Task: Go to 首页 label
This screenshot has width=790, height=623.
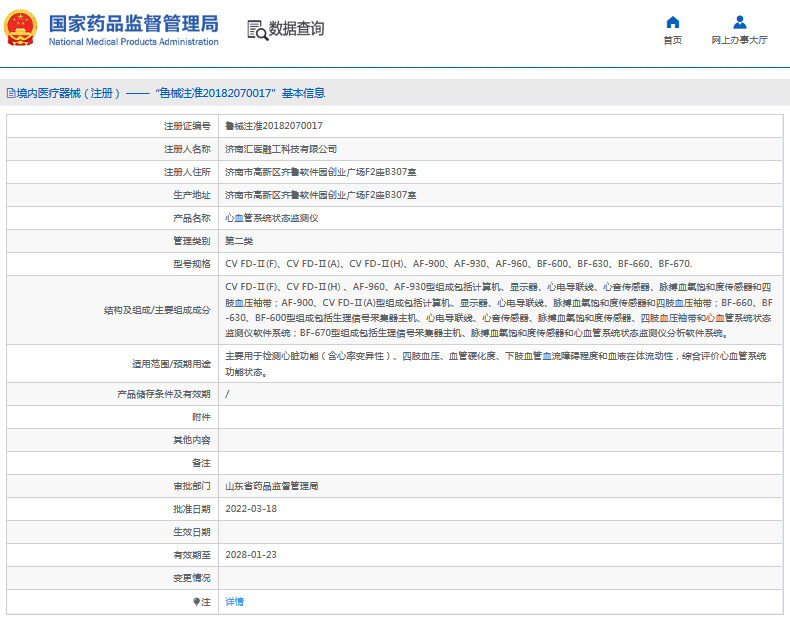Action: [673, 40]
